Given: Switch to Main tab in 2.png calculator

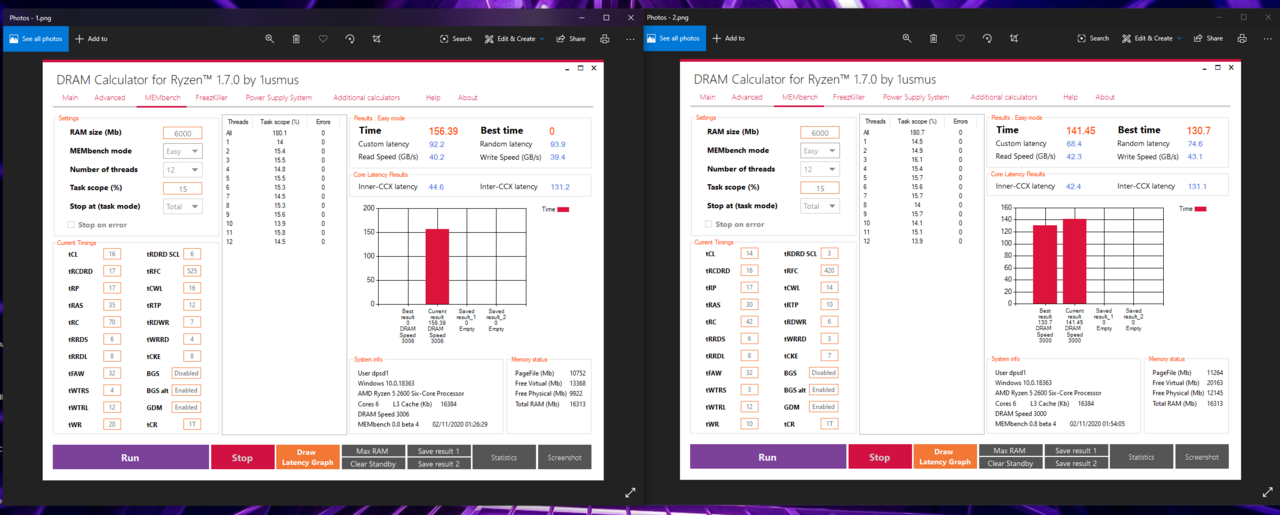Looking at the screenshot, I should [707, 98].
